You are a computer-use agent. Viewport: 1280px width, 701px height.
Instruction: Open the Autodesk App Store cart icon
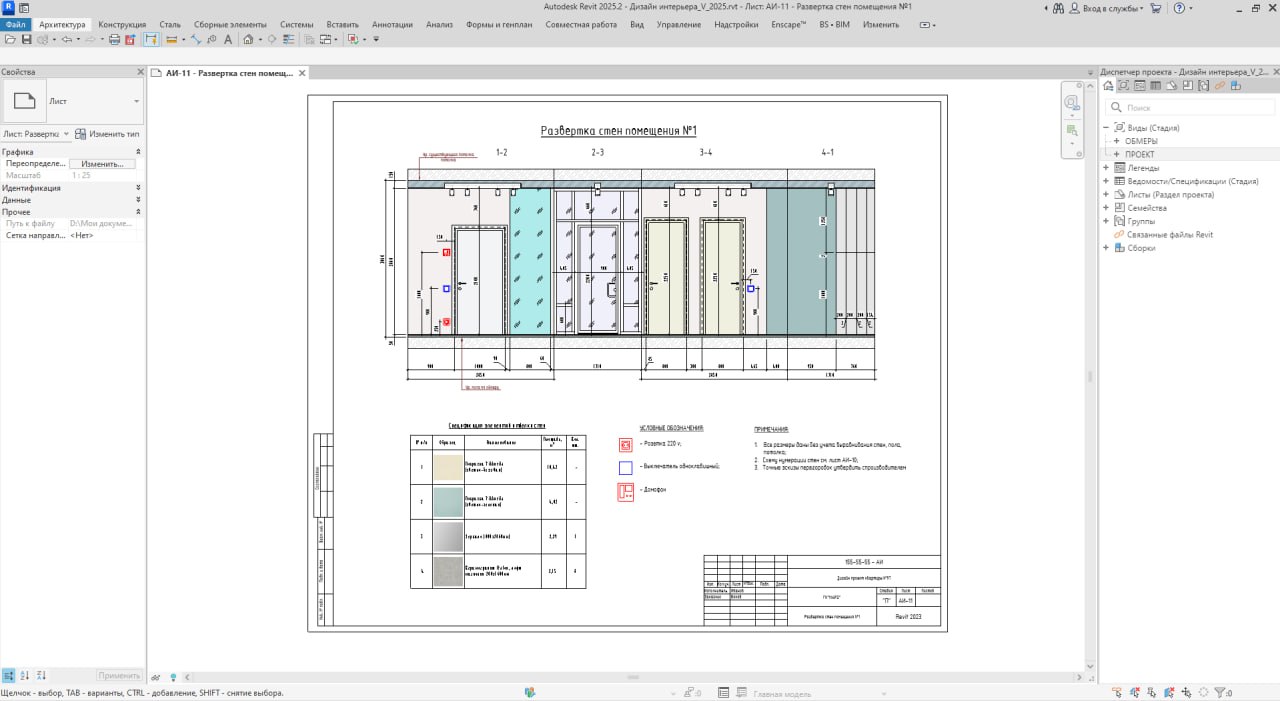point(1156,8)
